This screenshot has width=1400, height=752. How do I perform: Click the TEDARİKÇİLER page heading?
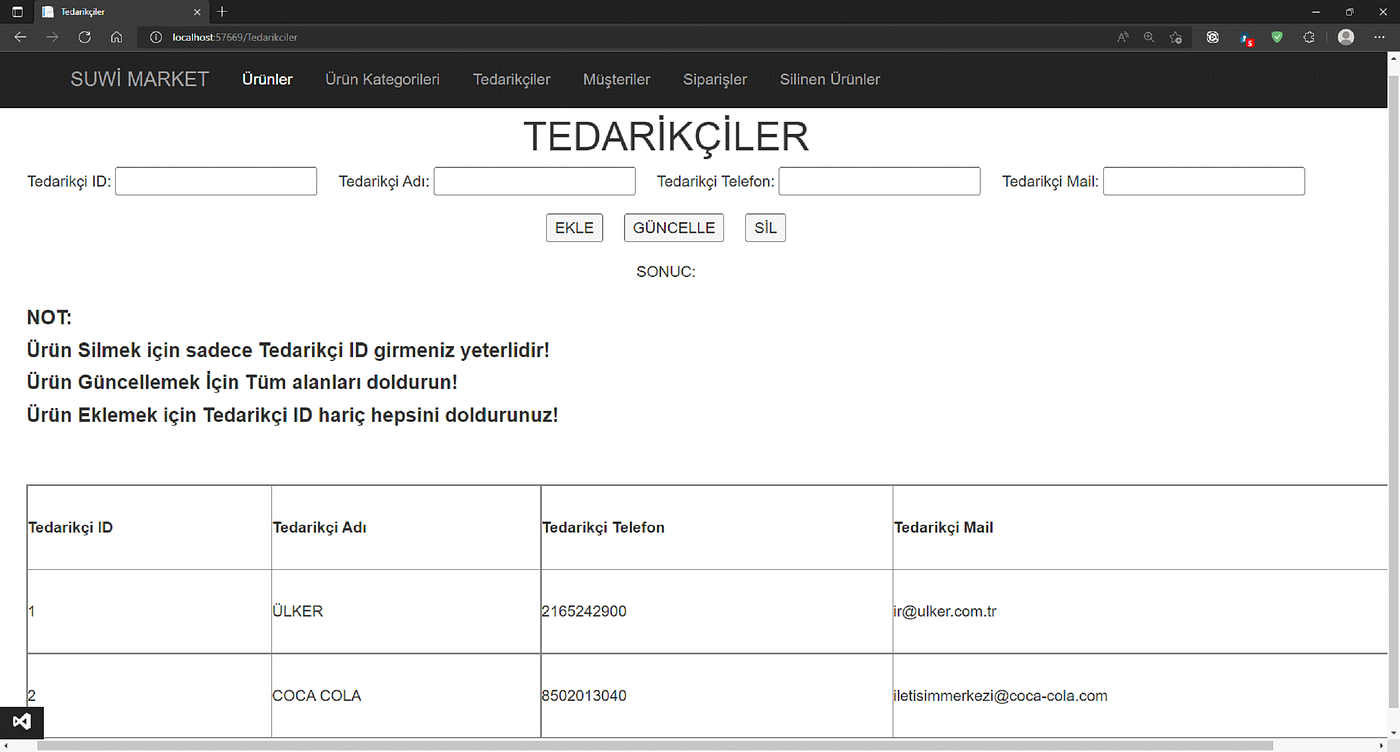(x=666, y=137)
